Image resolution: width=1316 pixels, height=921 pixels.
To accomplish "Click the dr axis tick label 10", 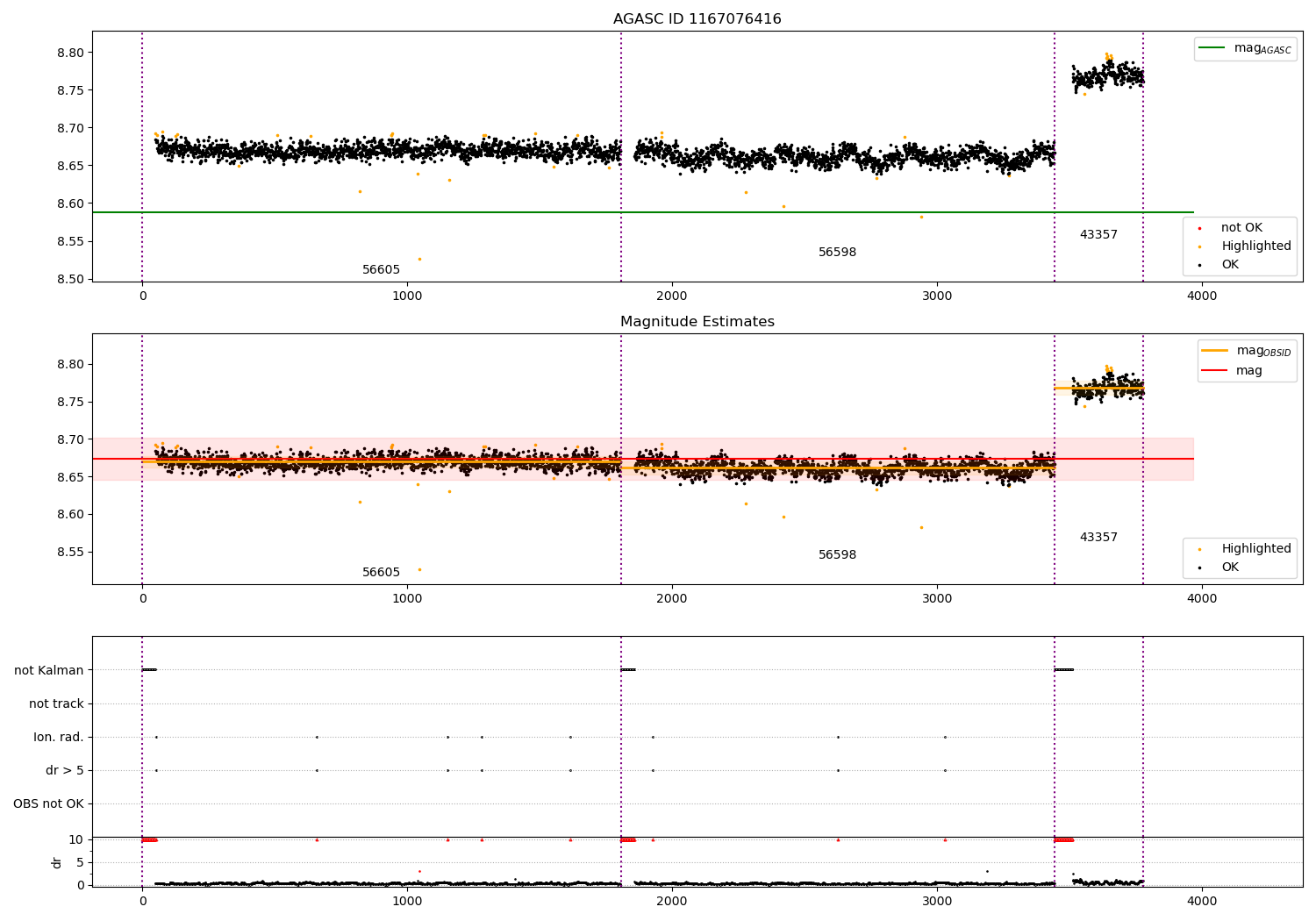I will [75, 839].
